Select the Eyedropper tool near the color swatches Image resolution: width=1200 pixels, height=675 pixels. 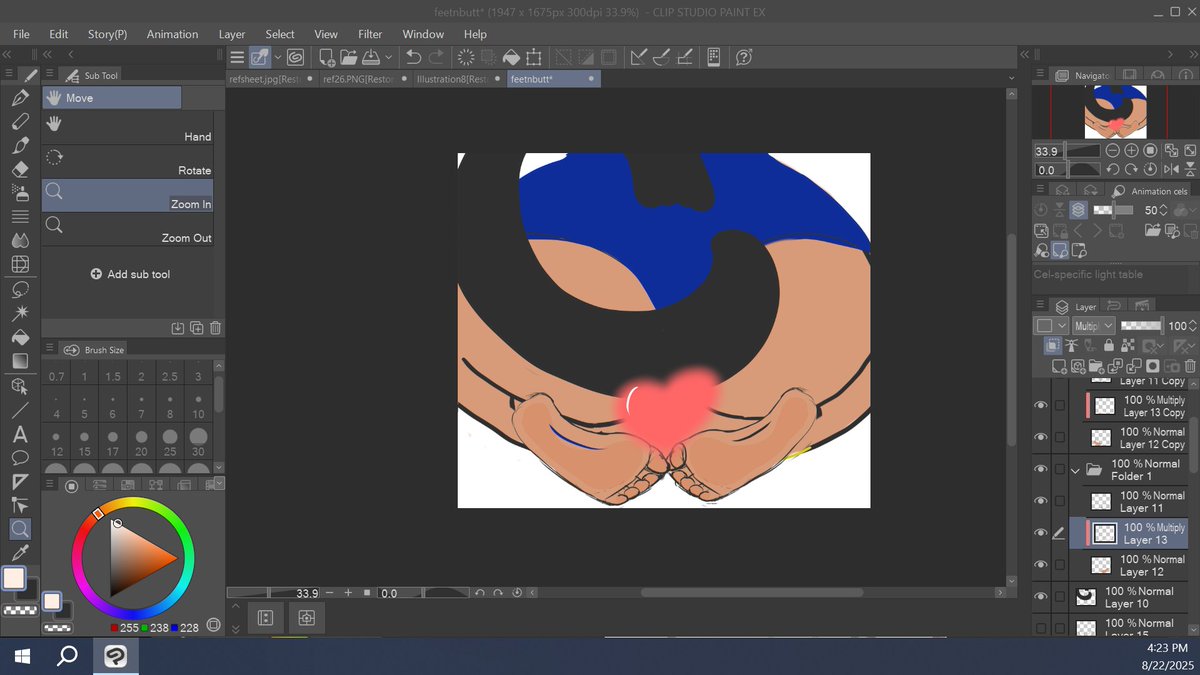click(20, 554)
